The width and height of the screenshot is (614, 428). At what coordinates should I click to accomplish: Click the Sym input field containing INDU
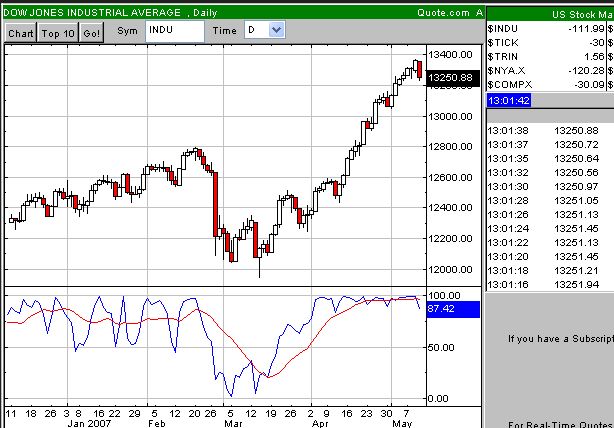174,31
